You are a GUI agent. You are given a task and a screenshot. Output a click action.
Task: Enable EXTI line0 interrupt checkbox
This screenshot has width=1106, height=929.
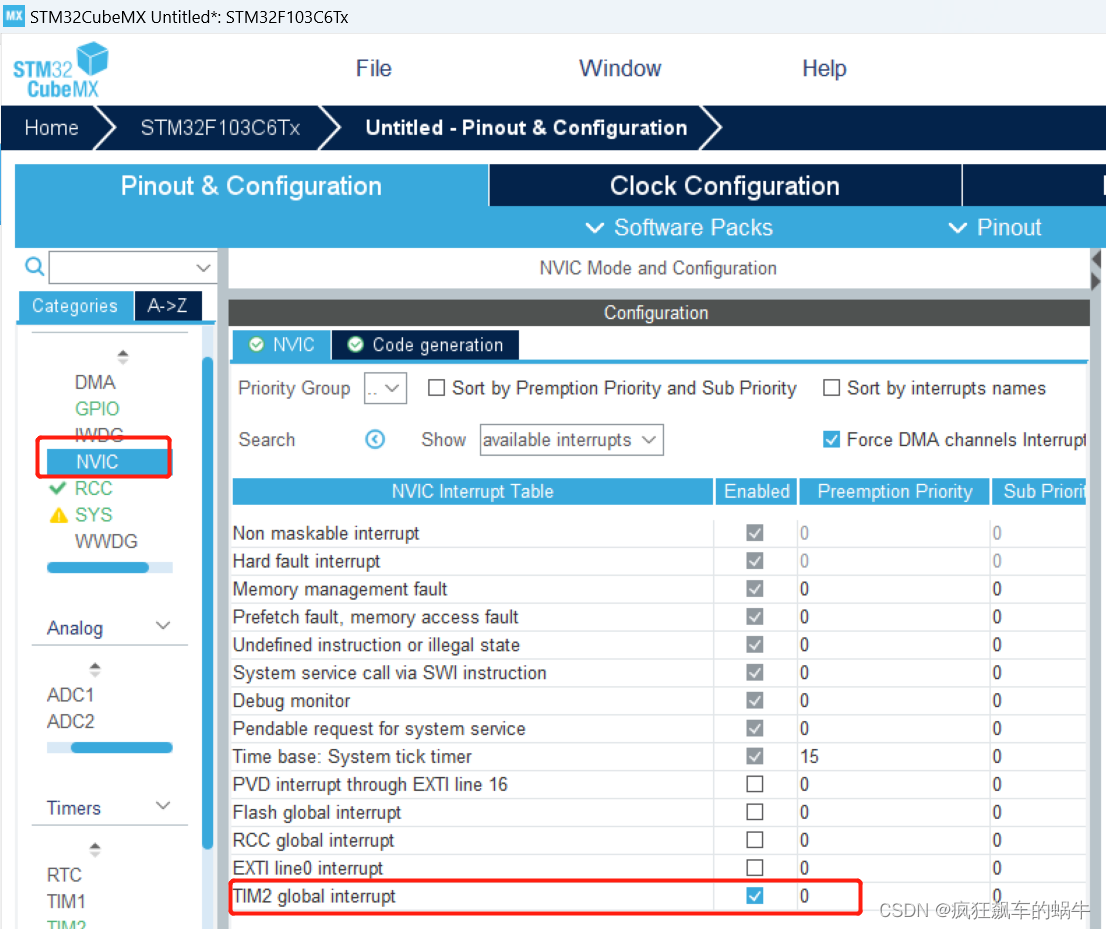coord(755,868)
